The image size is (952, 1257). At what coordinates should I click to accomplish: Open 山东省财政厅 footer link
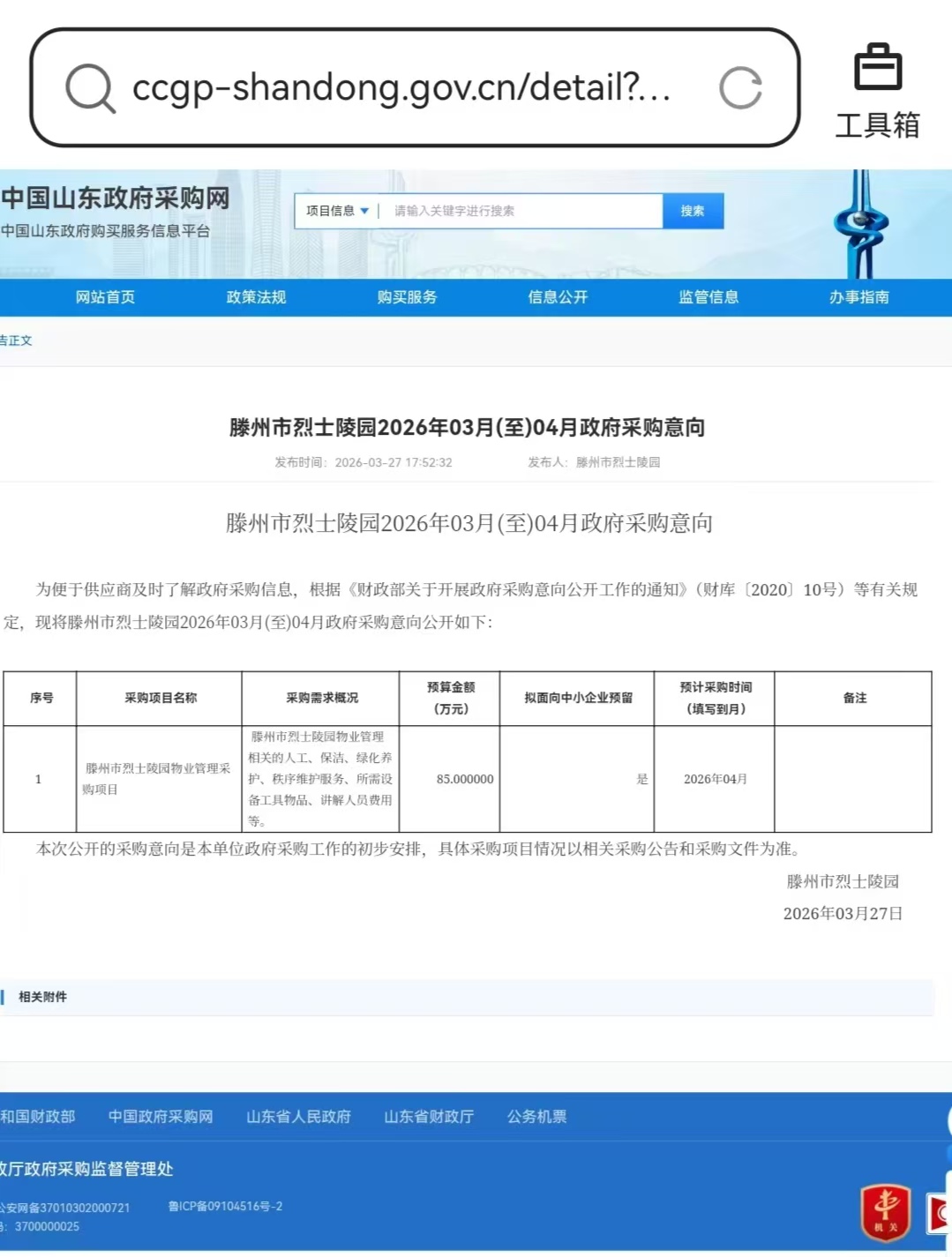click(x=429, y=1117)
